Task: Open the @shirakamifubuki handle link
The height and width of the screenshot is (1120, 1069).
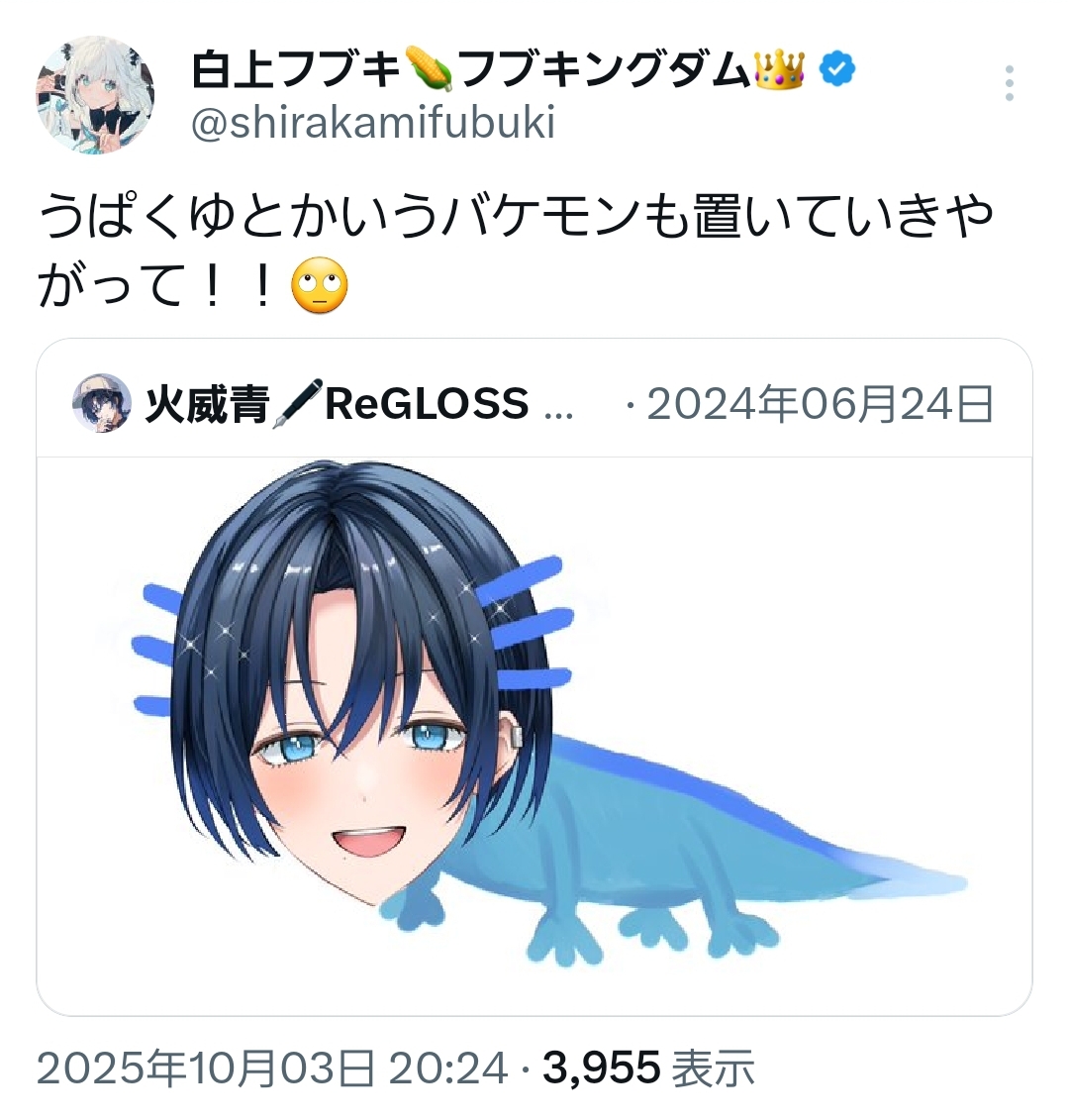Action: (373, 122)
